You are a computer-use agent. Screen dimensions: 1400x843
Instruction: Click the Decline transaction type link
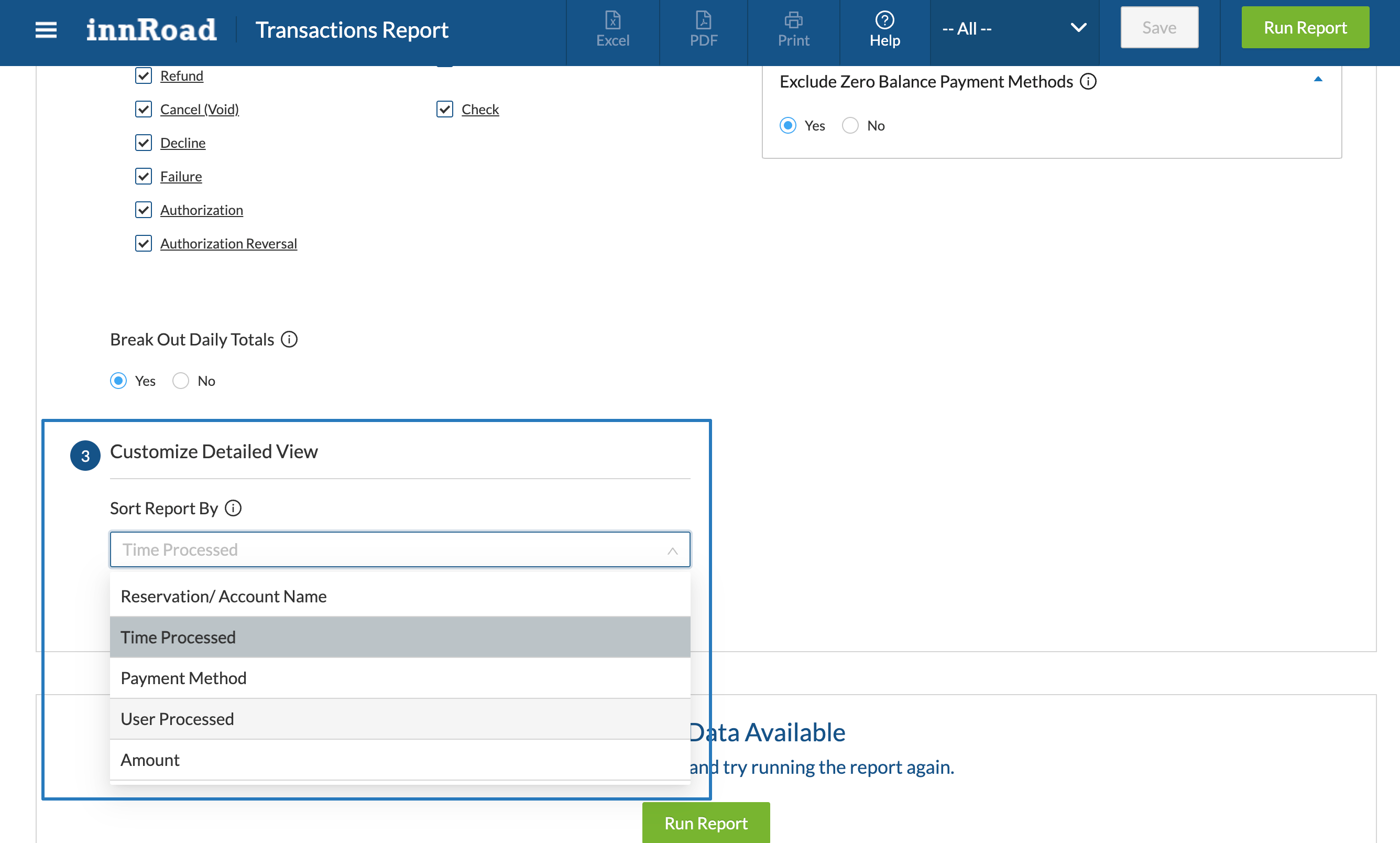[x=182, y=143]
